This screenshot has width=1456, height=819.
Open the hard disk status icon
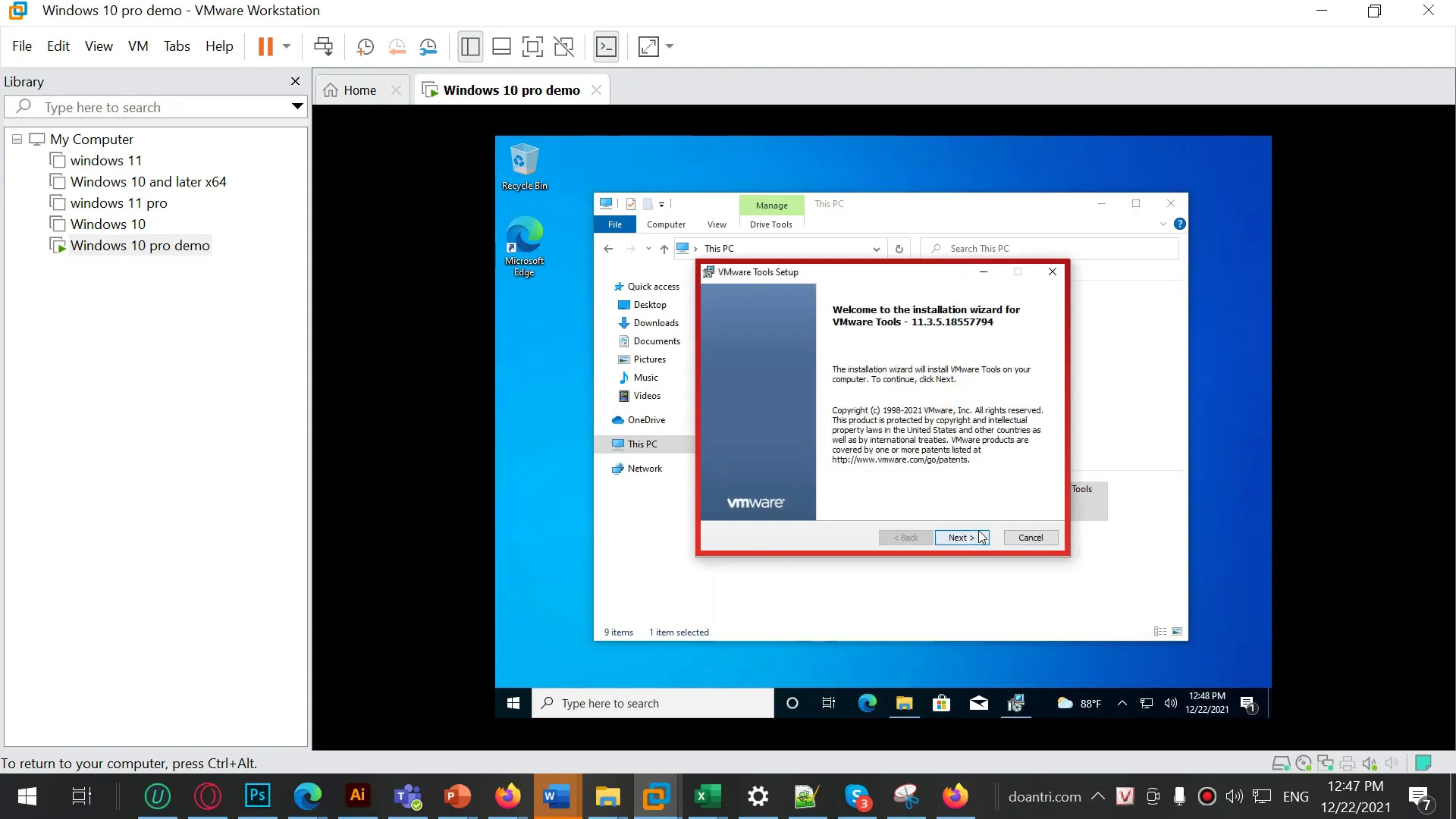tap(1282, 763)
